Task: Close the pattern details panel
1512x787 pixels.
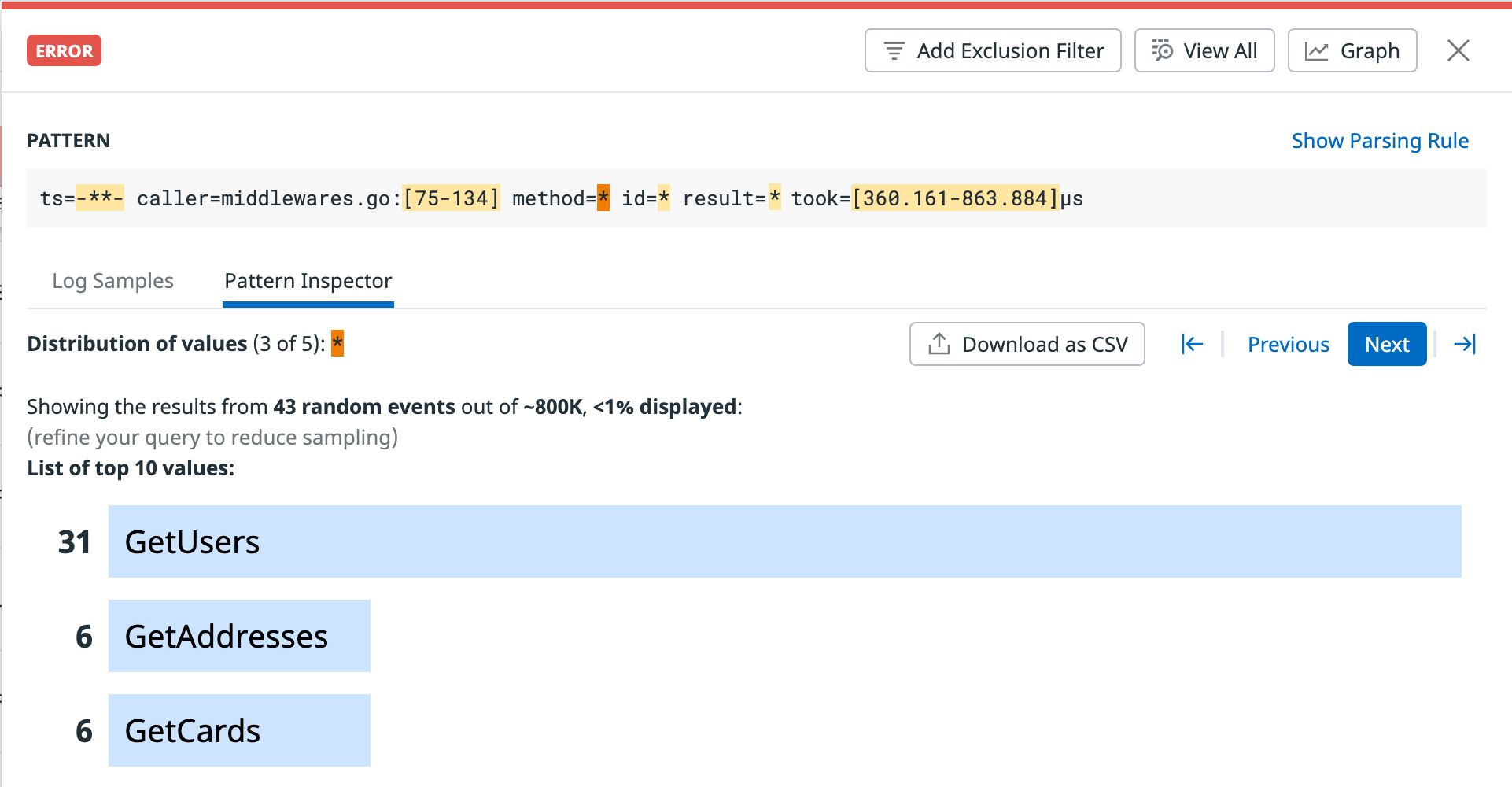Action: tap(1459, 50)
